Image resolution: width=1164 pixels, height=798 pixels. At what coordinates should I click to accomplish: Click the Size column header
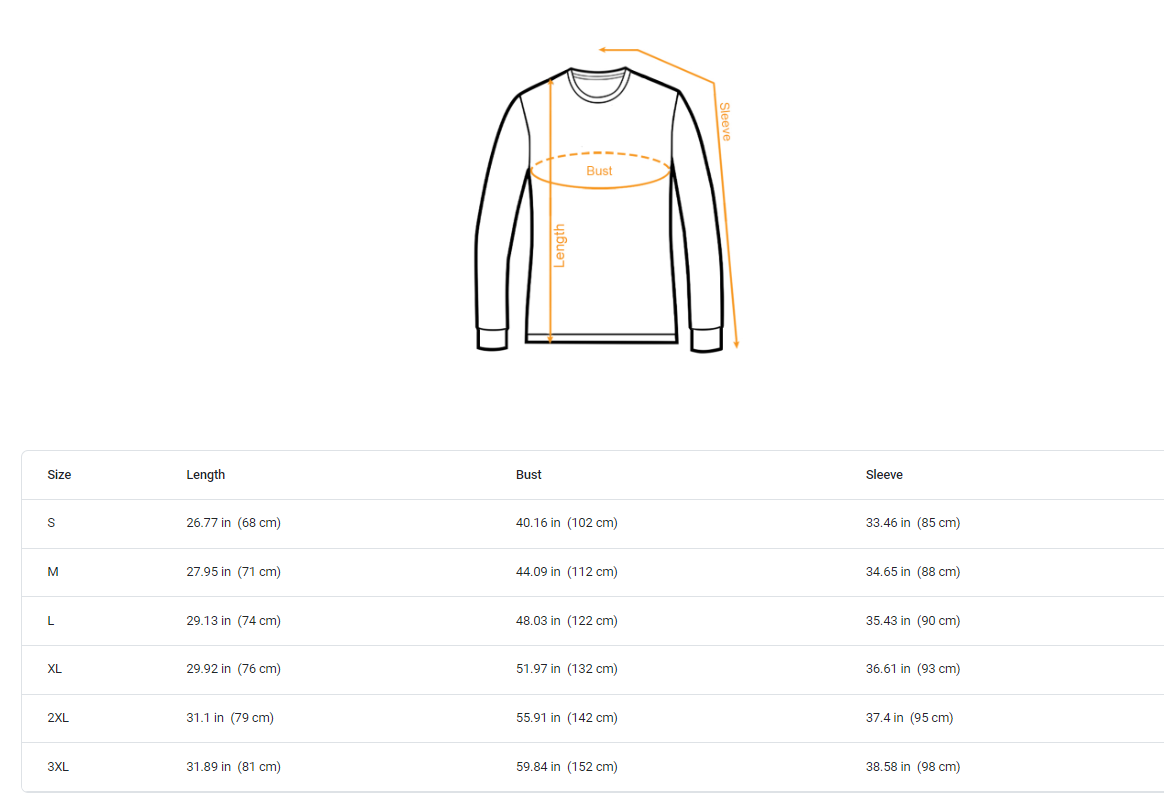(x=59, y=475)
